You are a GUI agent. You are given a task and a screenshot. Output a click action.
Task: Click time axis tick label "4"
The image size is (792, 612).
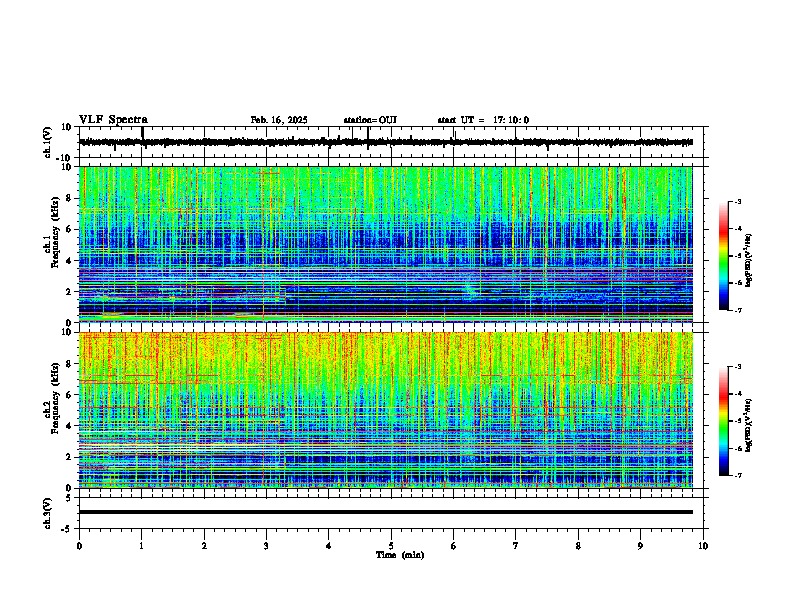pyautogui.click(x=329, y=546)
